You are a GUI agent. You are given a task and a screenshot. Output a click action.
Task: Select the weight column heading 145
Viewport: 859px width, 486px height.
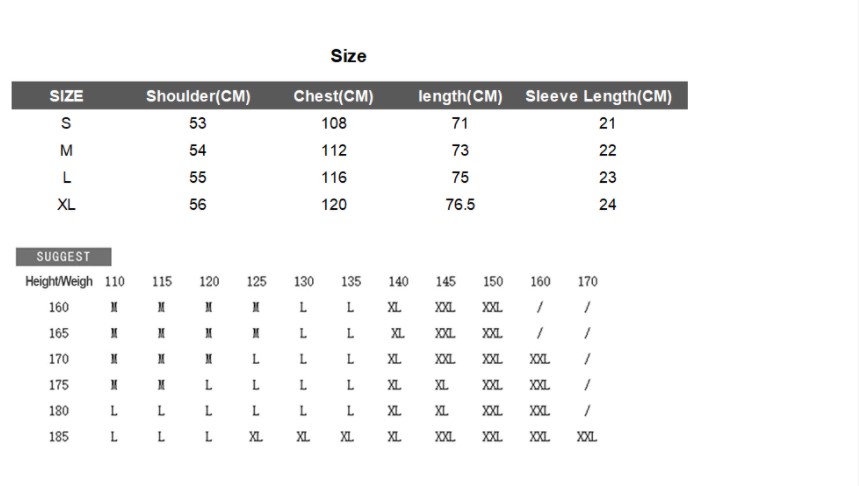[x=446, y=282]
